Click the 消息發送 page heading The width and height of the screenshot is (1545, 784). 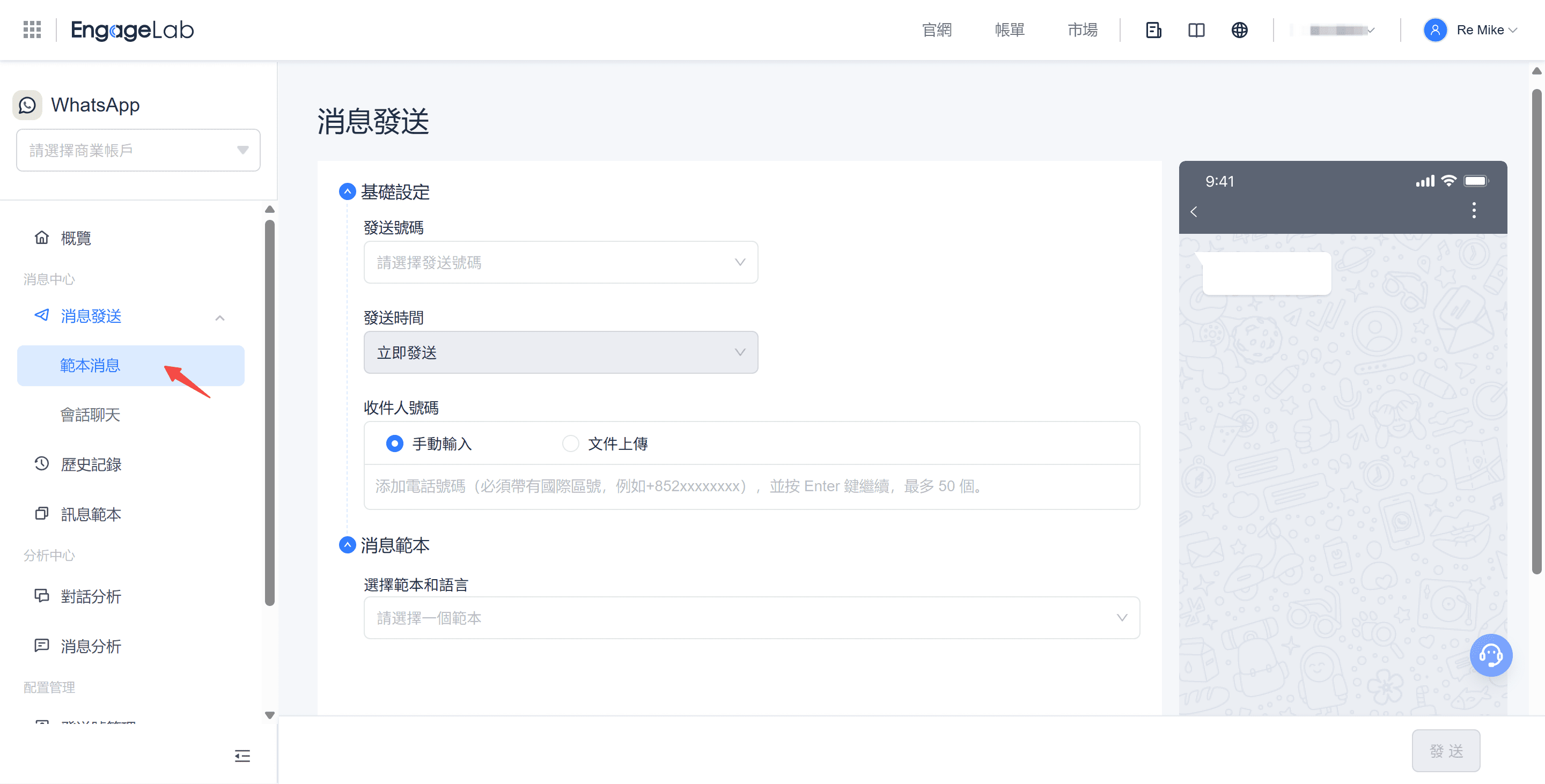point(373,122)
